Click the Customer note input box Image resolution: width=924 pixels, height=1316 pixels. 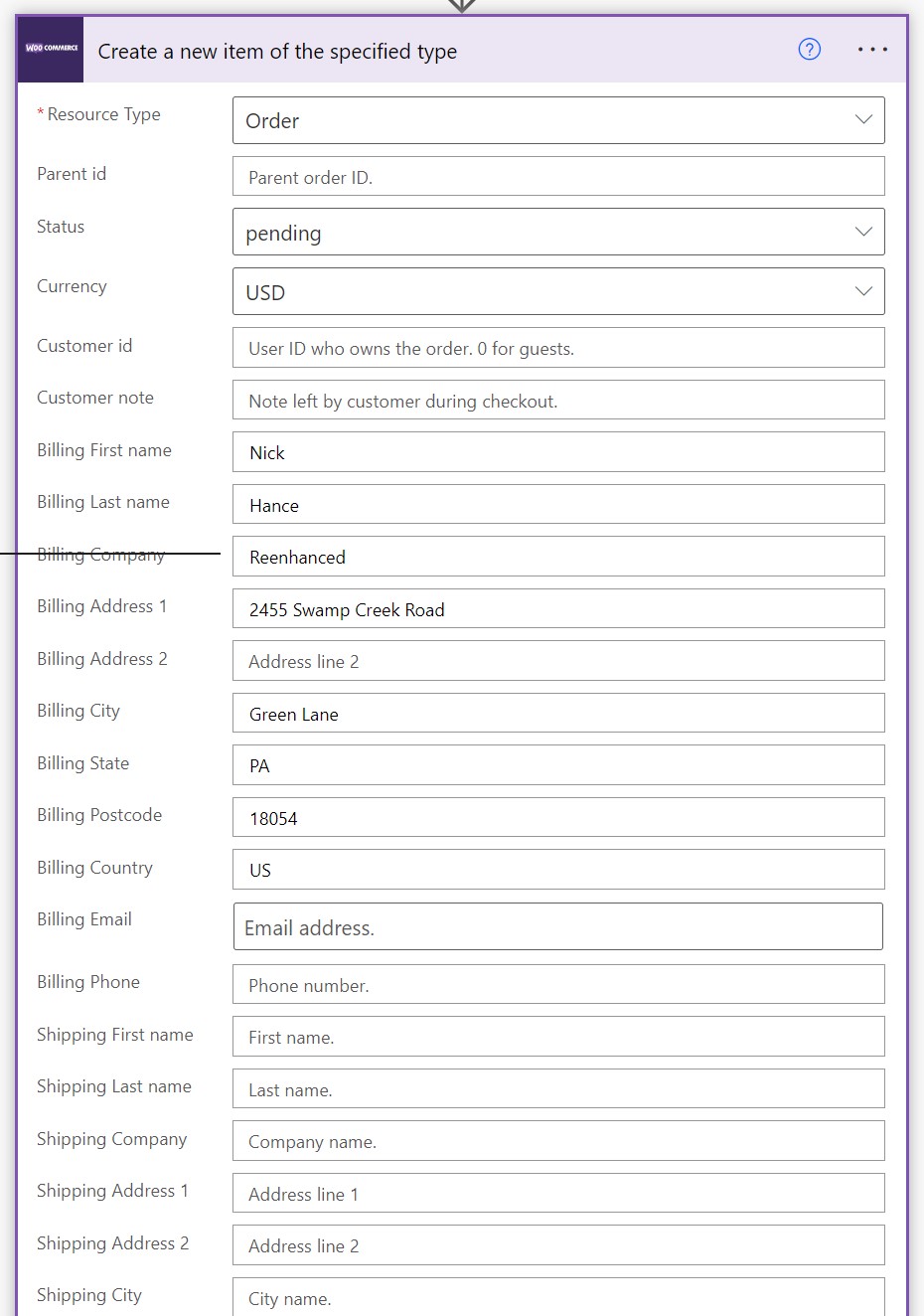pos(557,399)
